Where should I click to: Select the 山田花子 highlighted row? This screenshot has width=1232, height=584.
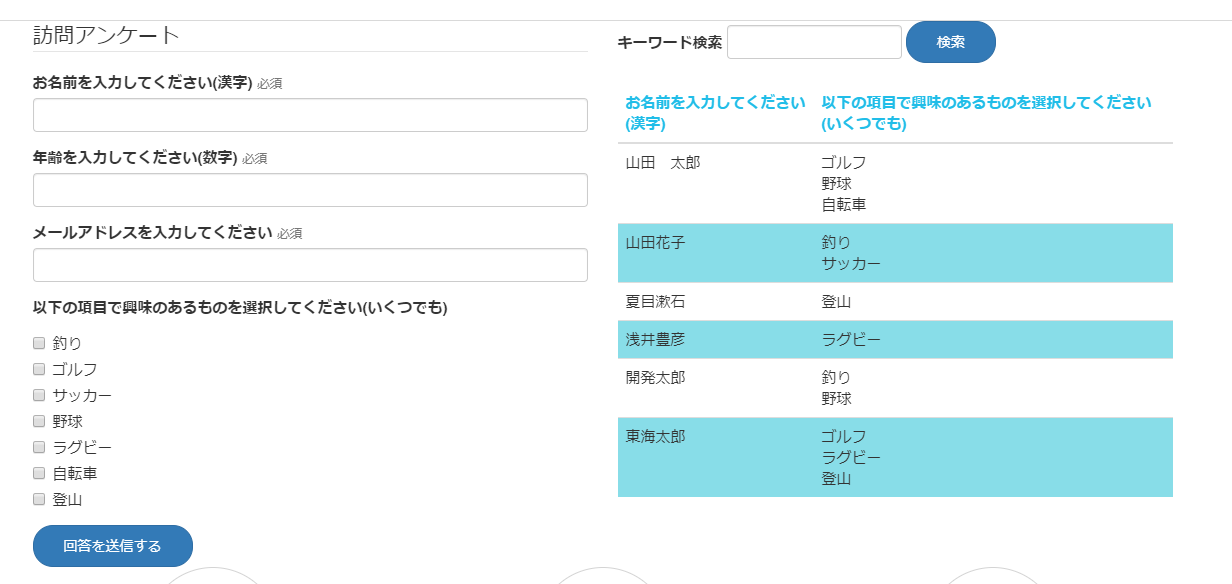(x=895, y=253)
